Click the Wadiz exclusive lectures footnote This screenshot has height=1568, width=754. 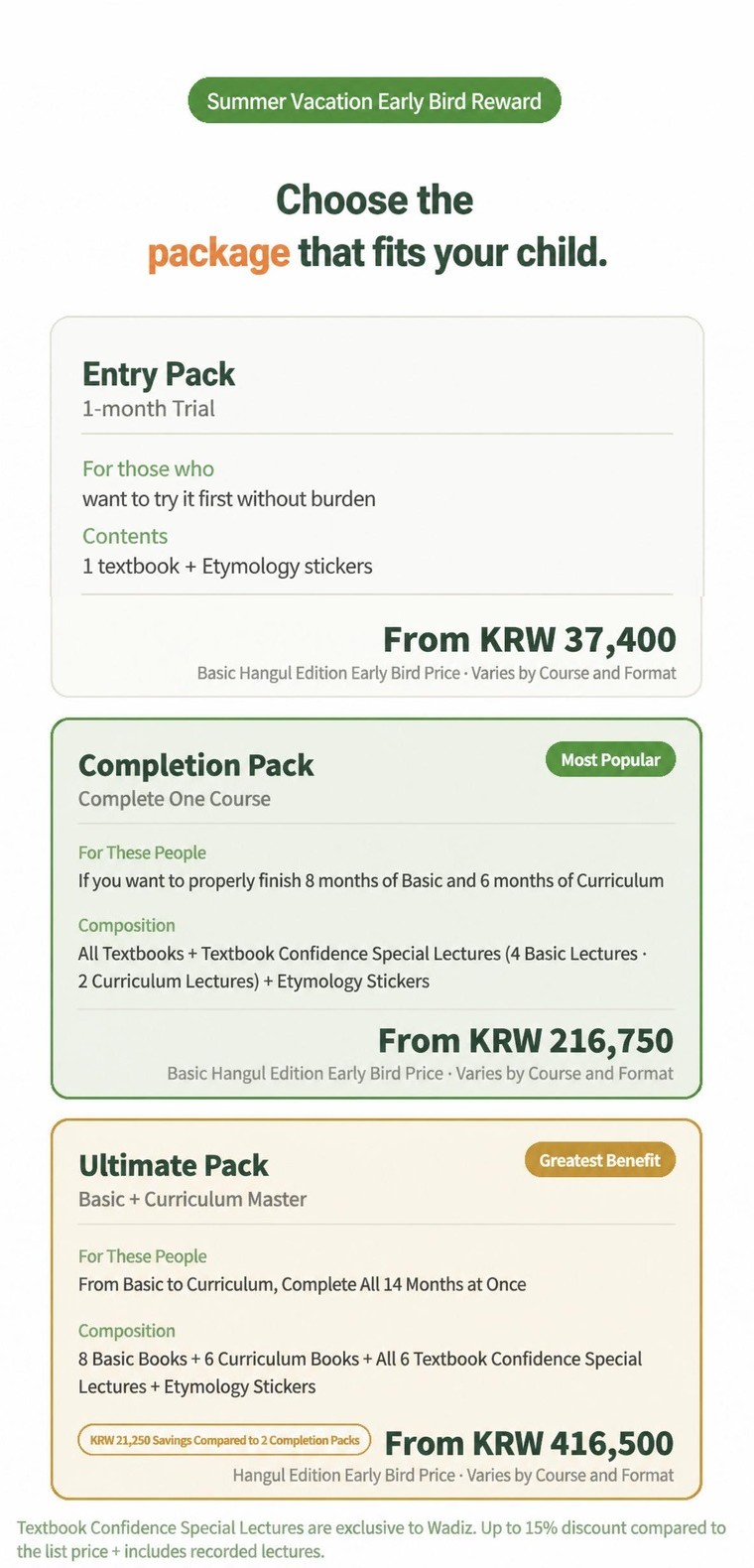pyautogui.click(x=371, y=1539)
